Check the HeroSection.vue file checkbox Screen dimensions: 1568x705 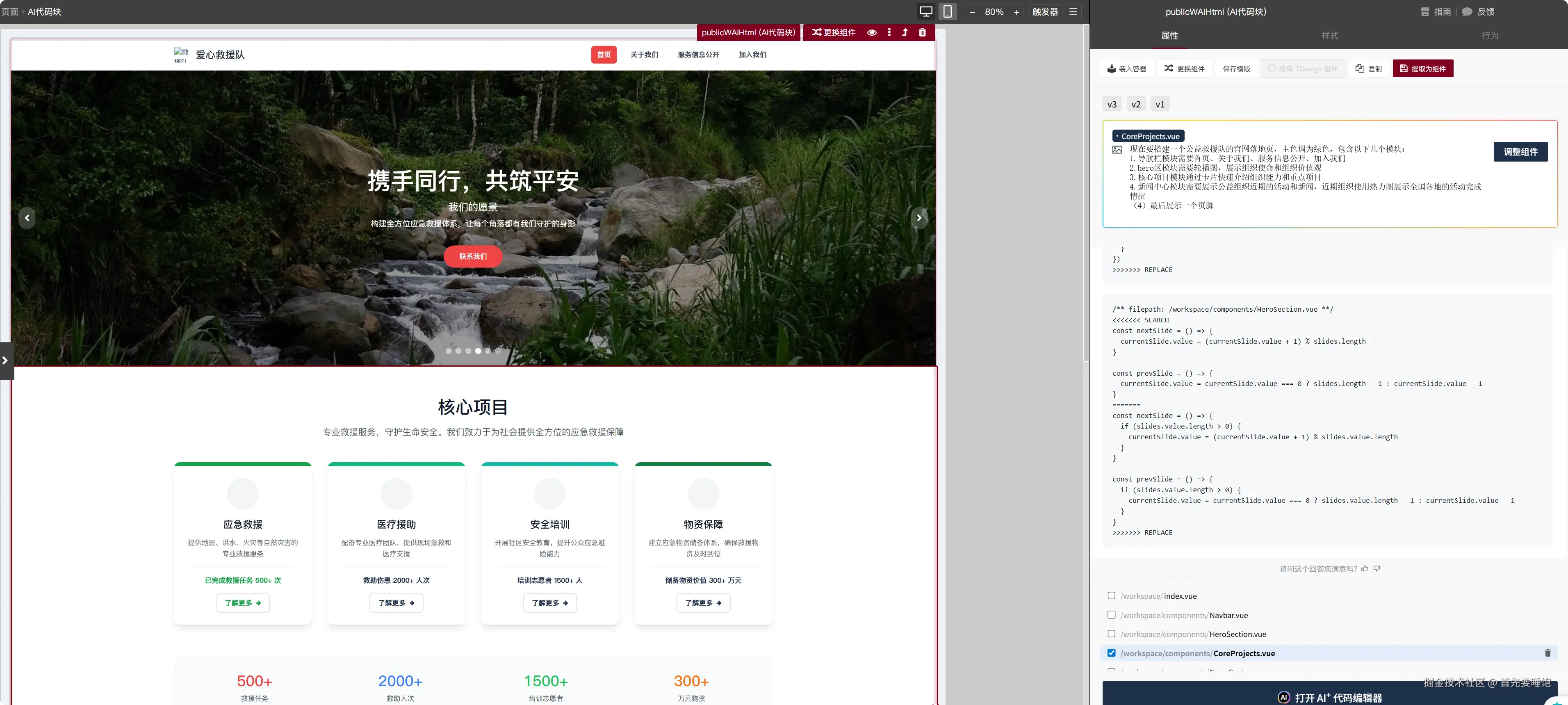point(1112,634)
